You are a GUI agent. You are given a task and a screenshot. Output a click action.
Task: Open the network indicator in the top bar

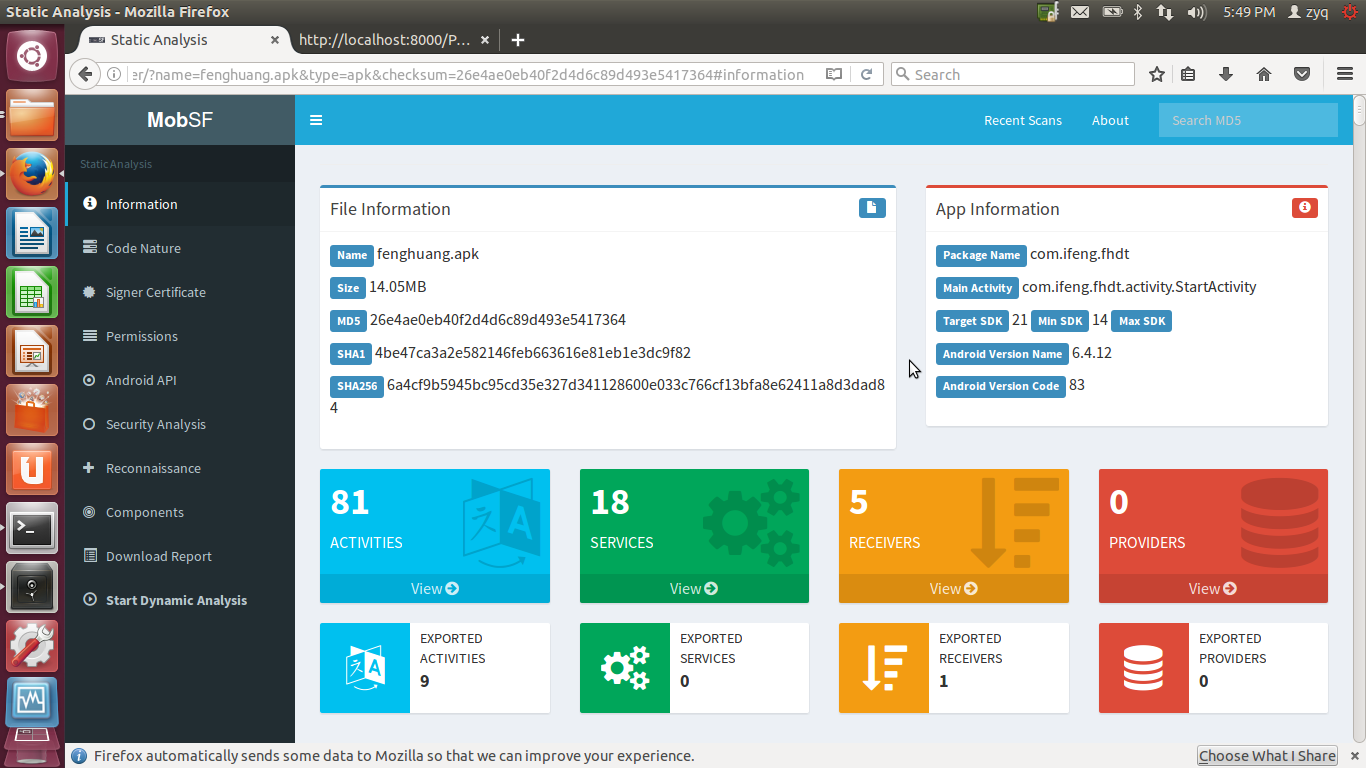click(x=1164, y=12)
